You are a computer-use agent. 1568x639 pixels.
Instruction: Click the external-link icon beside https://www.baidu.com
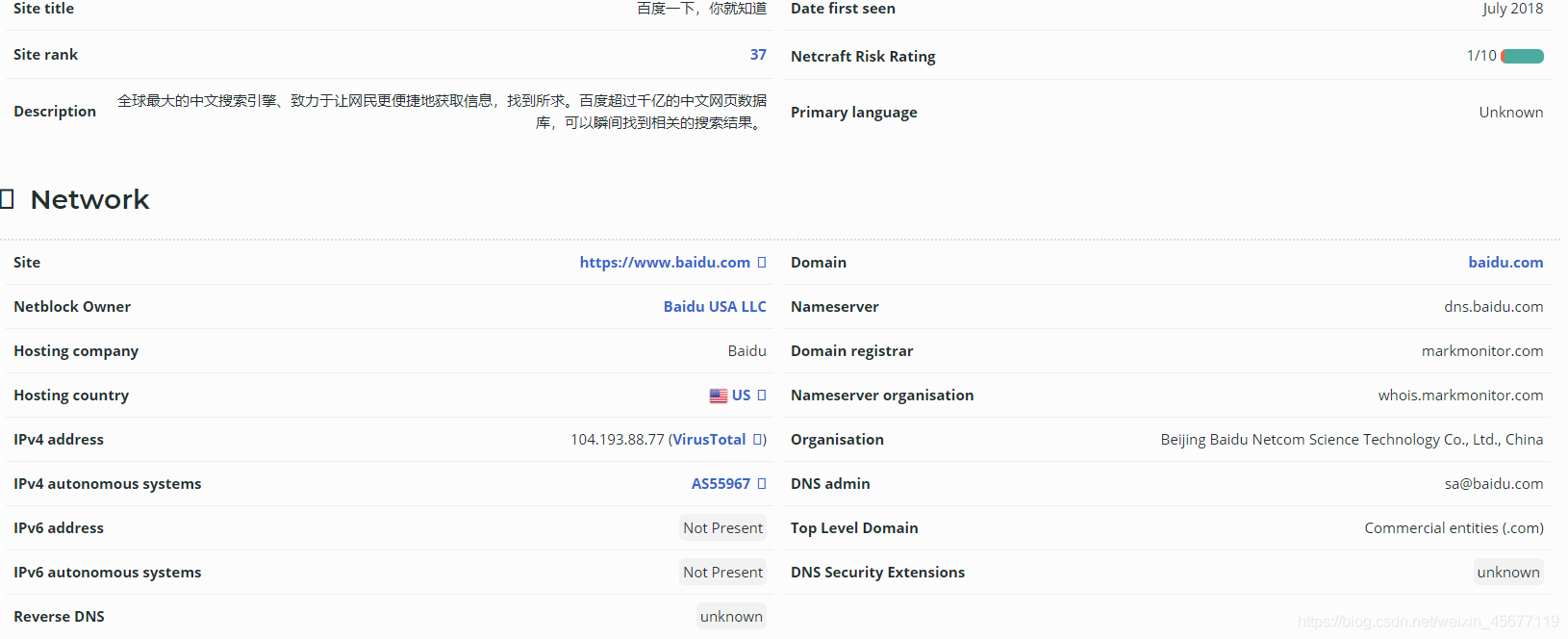[x=762, y=263]
